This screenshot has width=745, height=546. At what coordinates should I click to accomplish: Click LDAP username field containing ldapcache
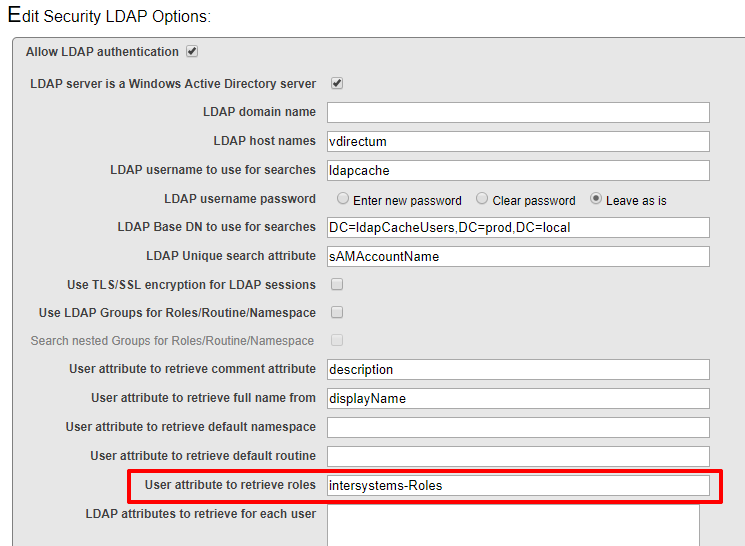click(518, 171)
